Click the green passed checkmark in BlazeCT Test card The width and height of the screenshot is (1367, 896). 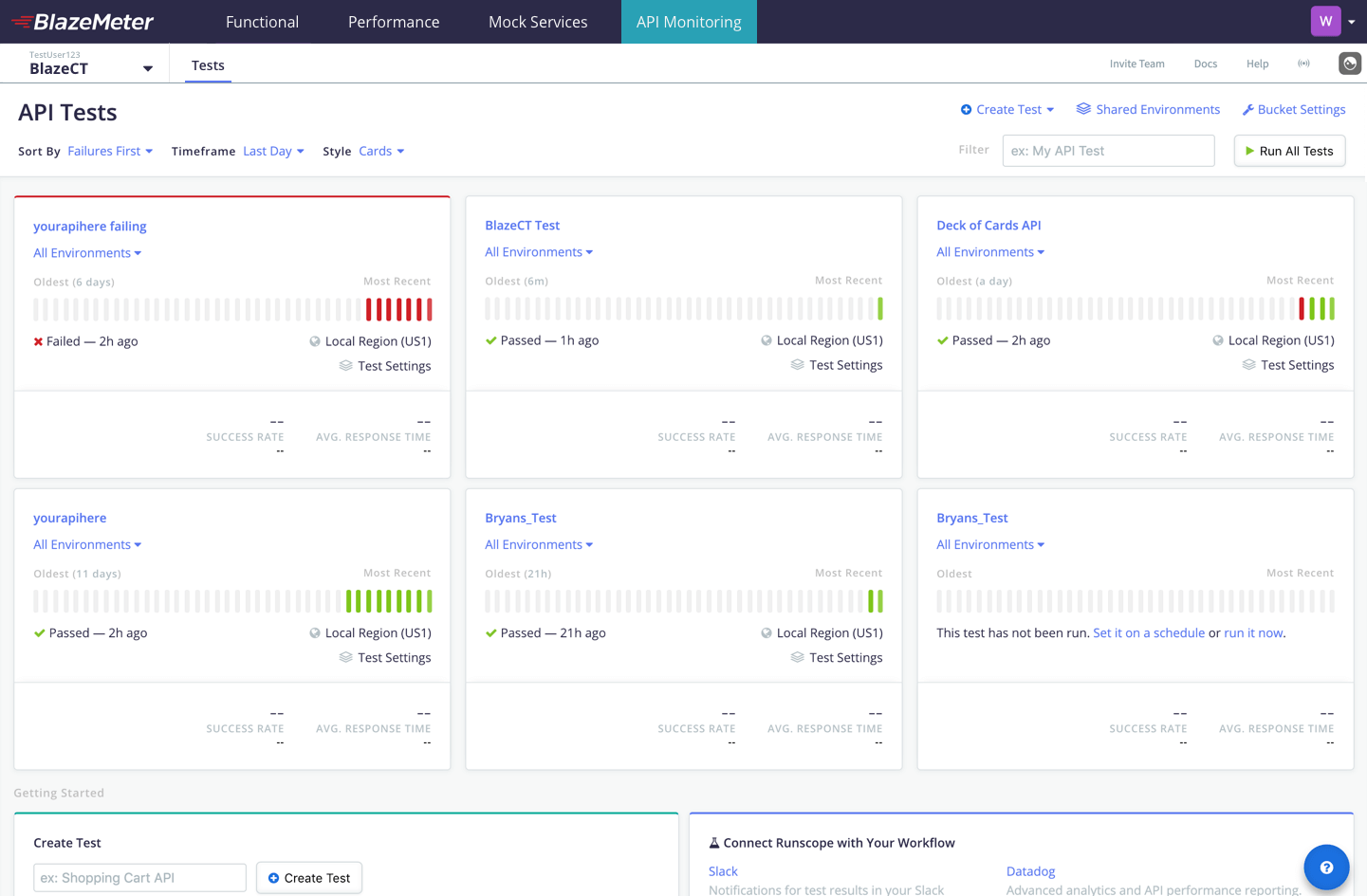(x=490, y=340)
